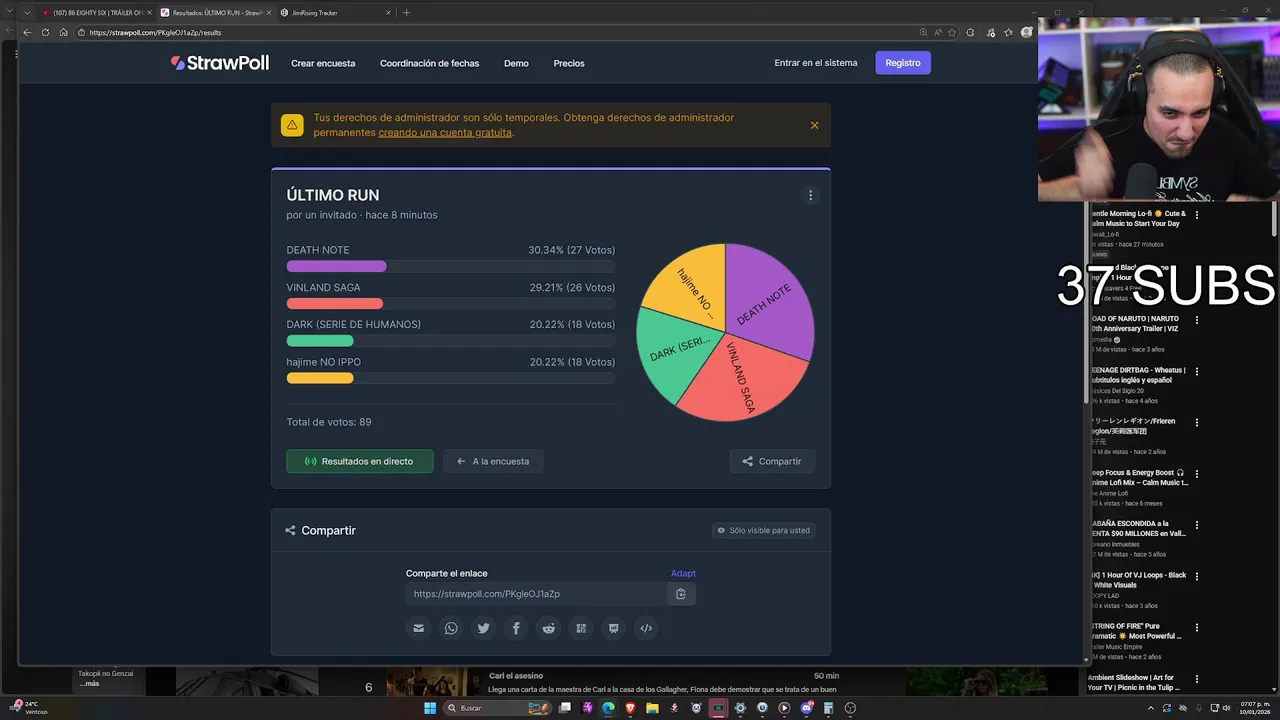This screenshot has height=720, width=1280.
Task: Open options for 1 Hour Of VJ Loops video
Action: pyautogui.click(x=1197, y=576)
